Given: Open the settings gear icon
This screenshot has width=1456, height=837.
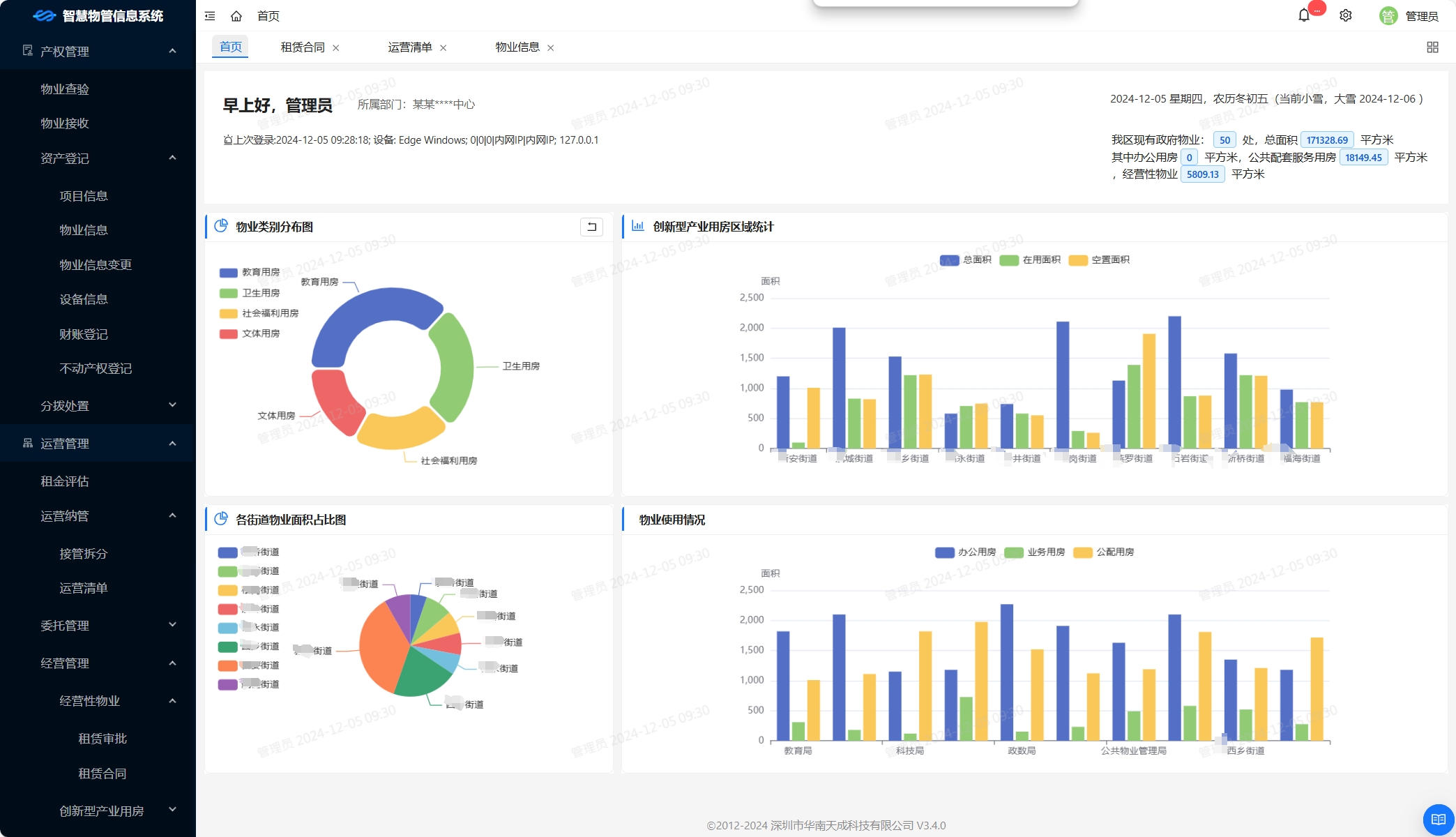Looking at the screenshot, I should click(1346, 15).
